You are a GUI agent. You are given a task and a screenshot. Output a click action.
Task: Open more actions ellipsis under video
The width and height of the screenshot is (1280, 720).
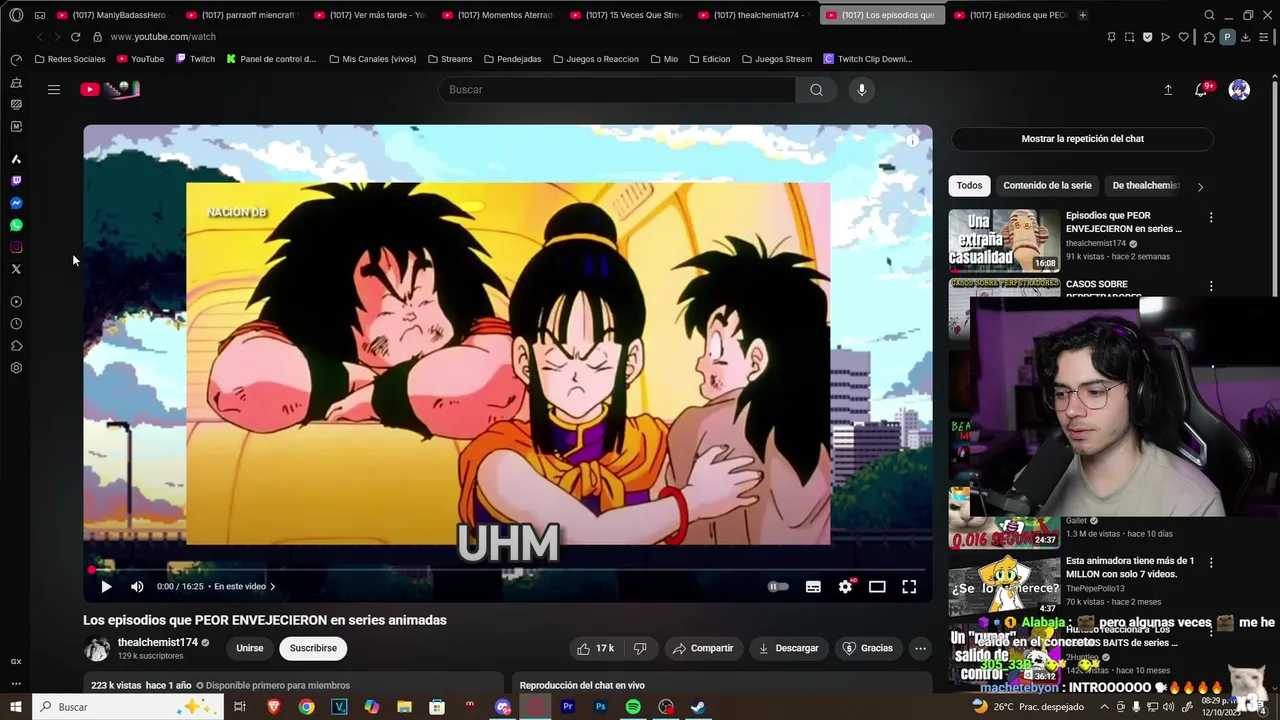coord(920,648)
